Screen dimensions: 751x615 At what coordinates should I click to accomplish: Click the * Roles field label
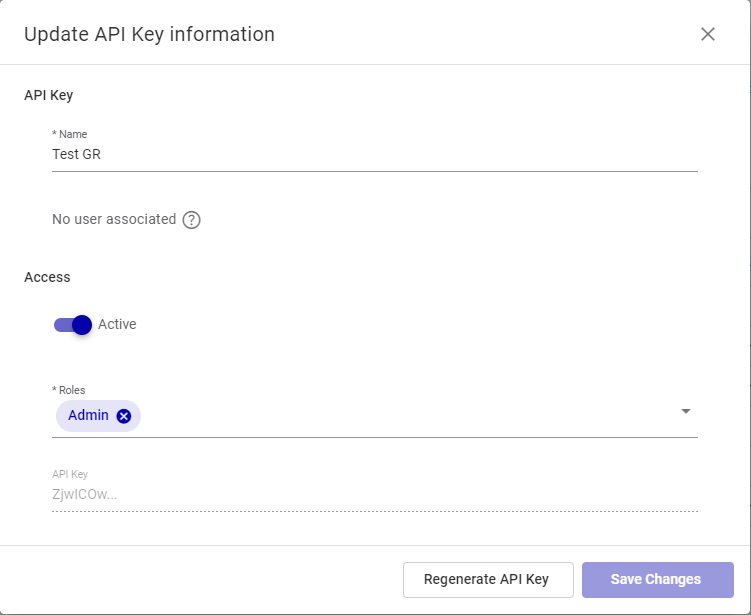(69, 390)
